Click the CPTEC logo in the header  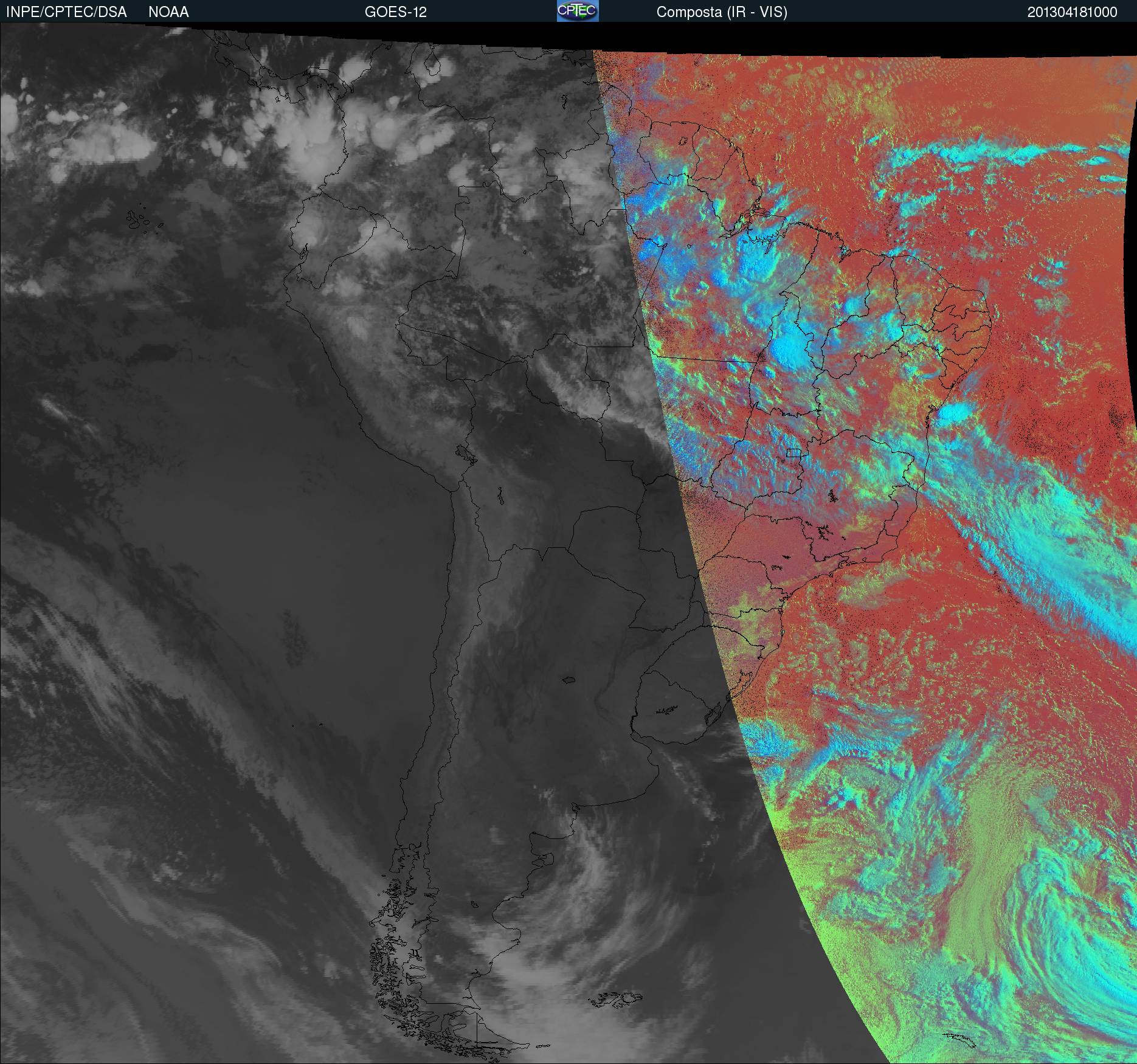click(x=577, y=11)
